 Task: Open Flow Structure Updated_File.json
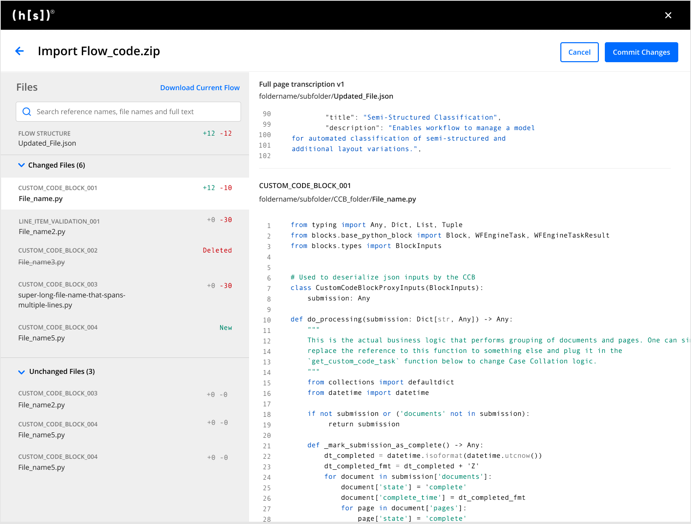(x=125, y=138)
